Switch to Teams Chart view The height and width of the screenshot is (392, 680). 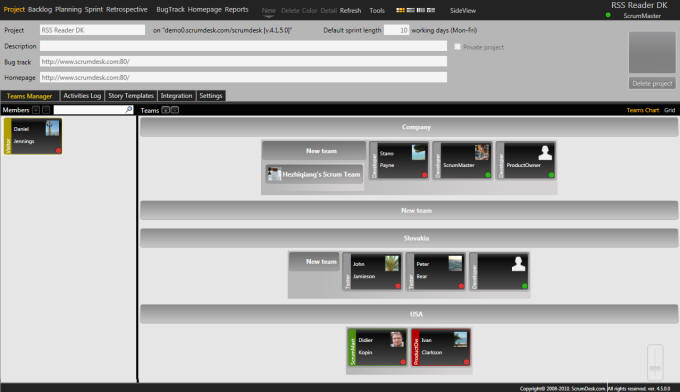(x=642, y=110)
